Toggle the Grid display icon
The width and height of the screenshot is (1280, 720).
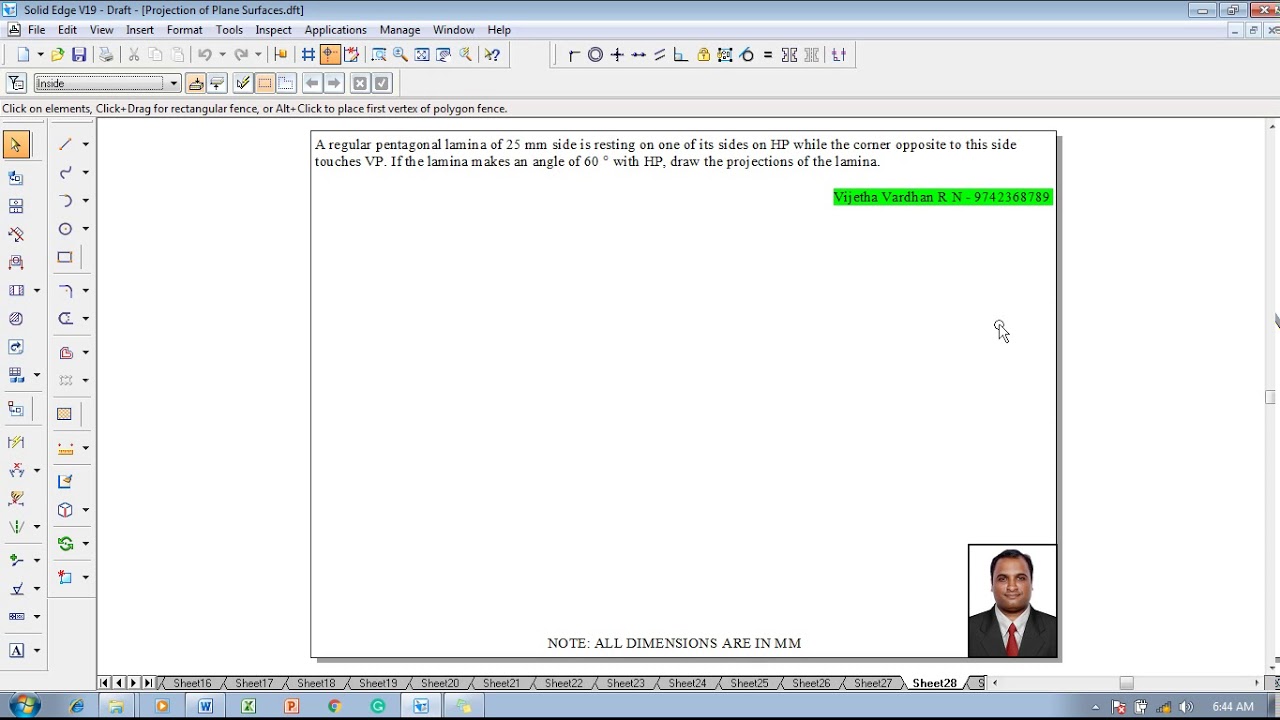tap(308, 55)
